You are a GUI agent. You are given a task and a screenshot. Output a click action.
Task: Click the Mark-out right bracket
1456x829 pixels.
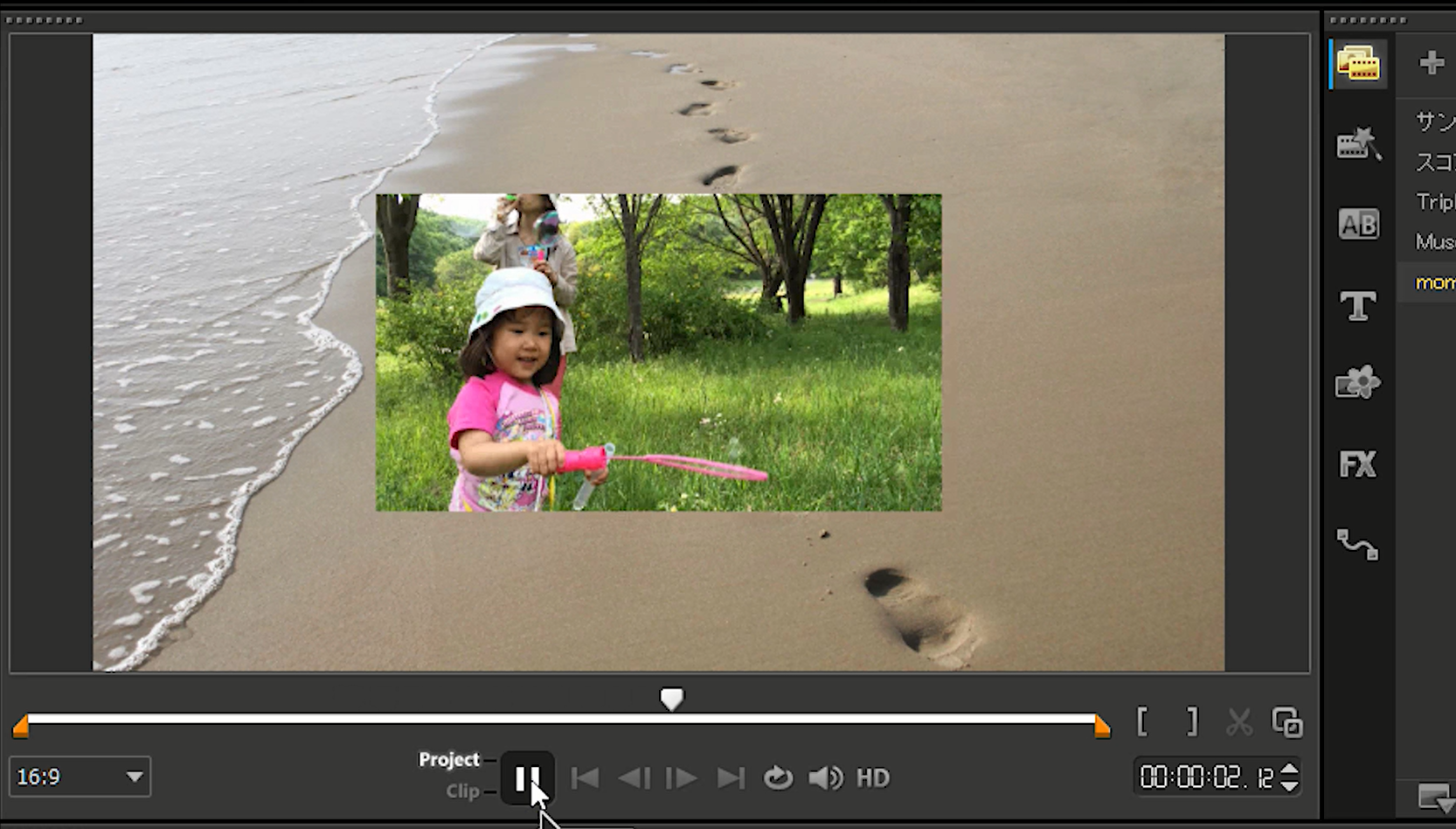click(x=1191, y=722)
